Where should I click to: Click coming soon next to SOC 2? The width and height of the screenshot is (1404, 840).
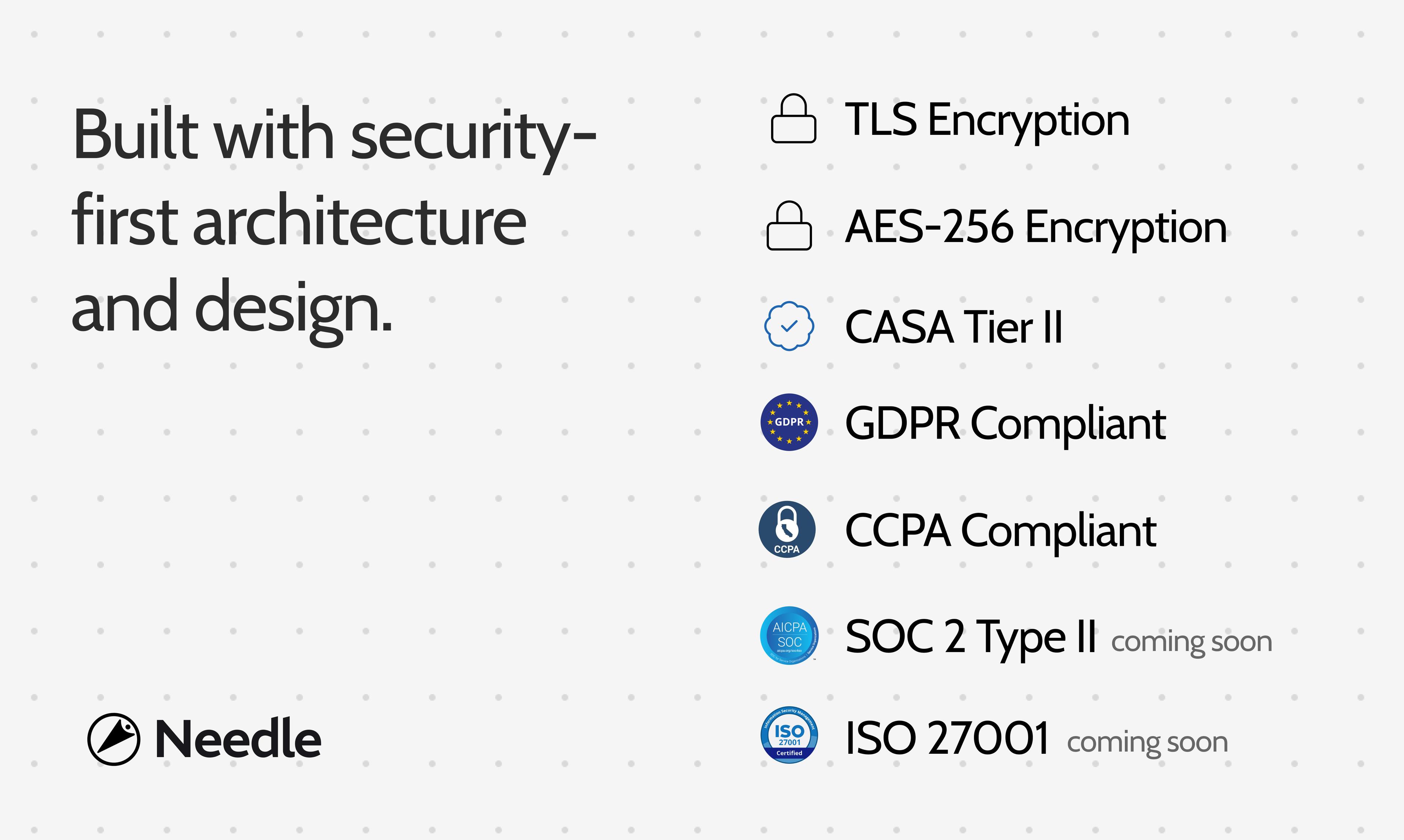tap(1192, 643)
